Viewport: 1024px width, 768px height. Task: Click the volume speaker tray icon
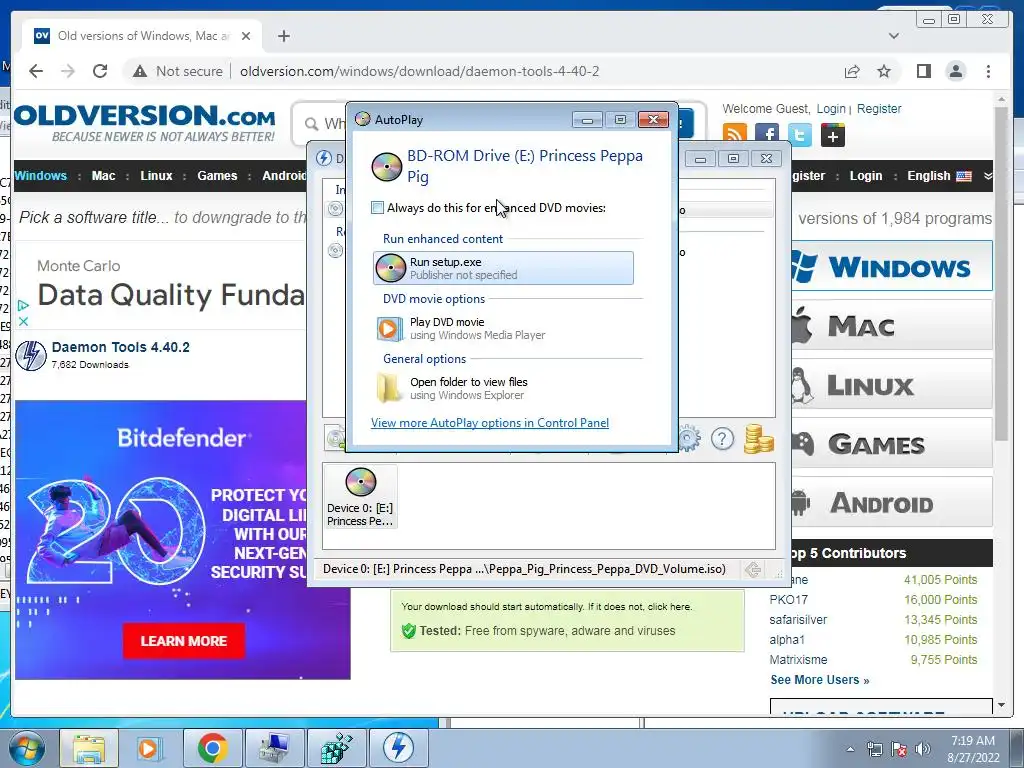click(923, 749)
